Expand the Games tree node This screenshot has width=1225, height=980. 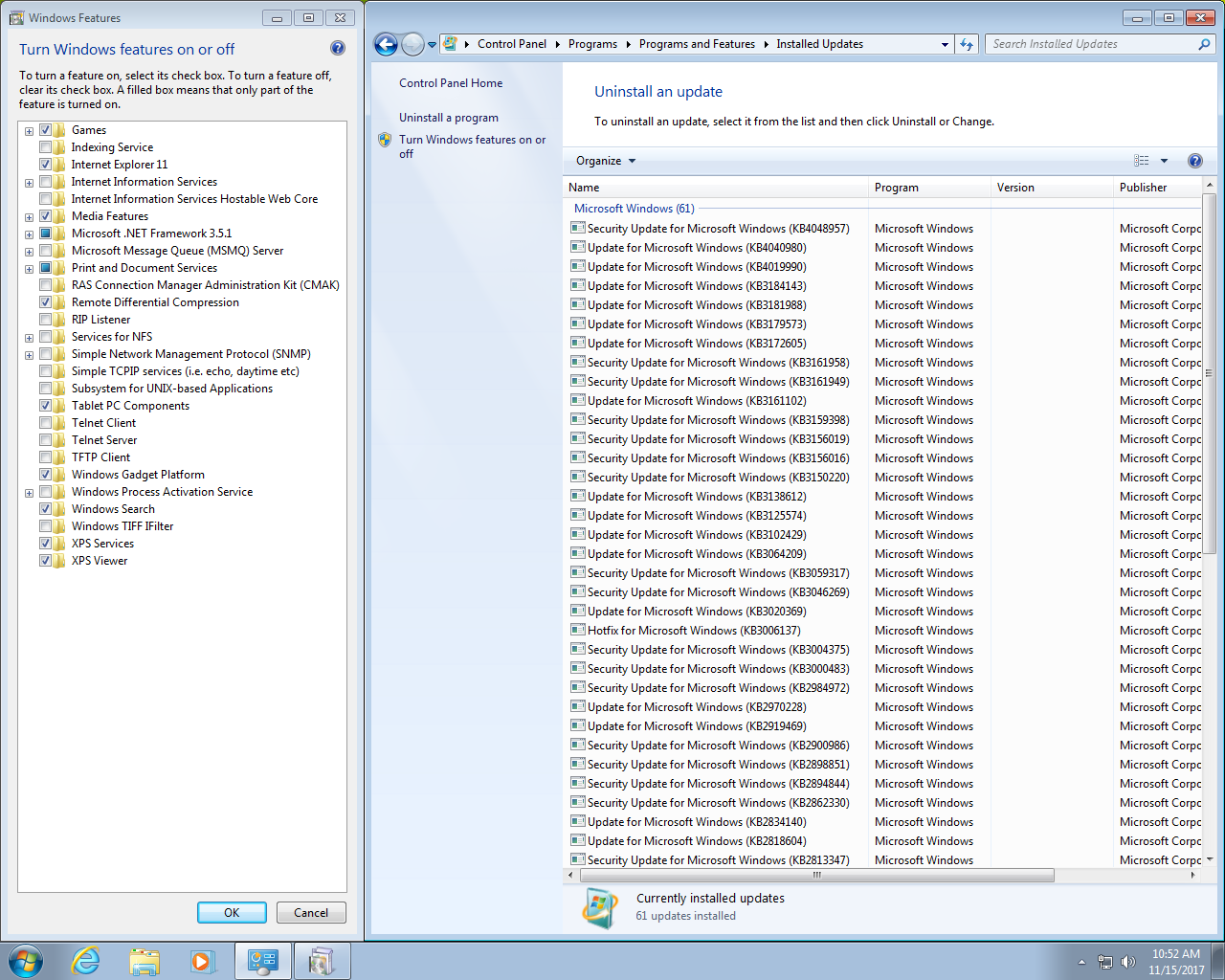[x=29, y=131]
